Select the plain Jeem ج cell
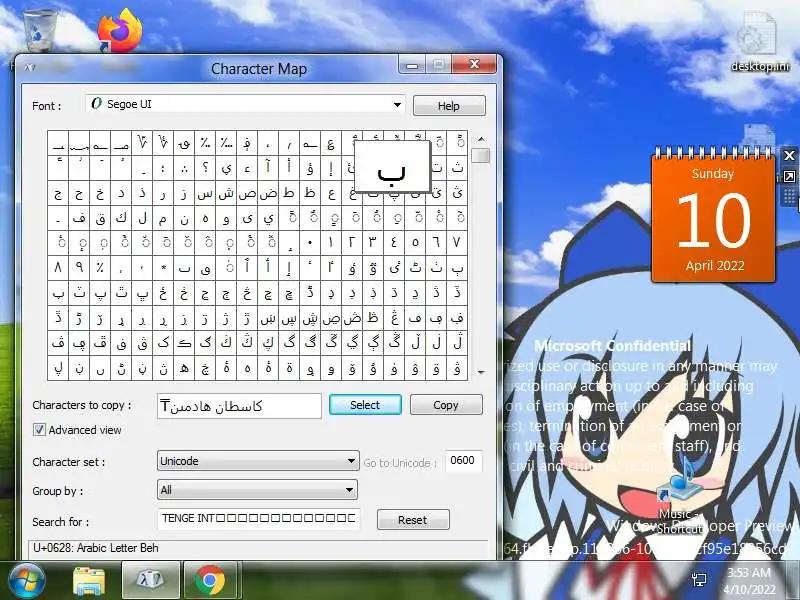 coord(58,193)
